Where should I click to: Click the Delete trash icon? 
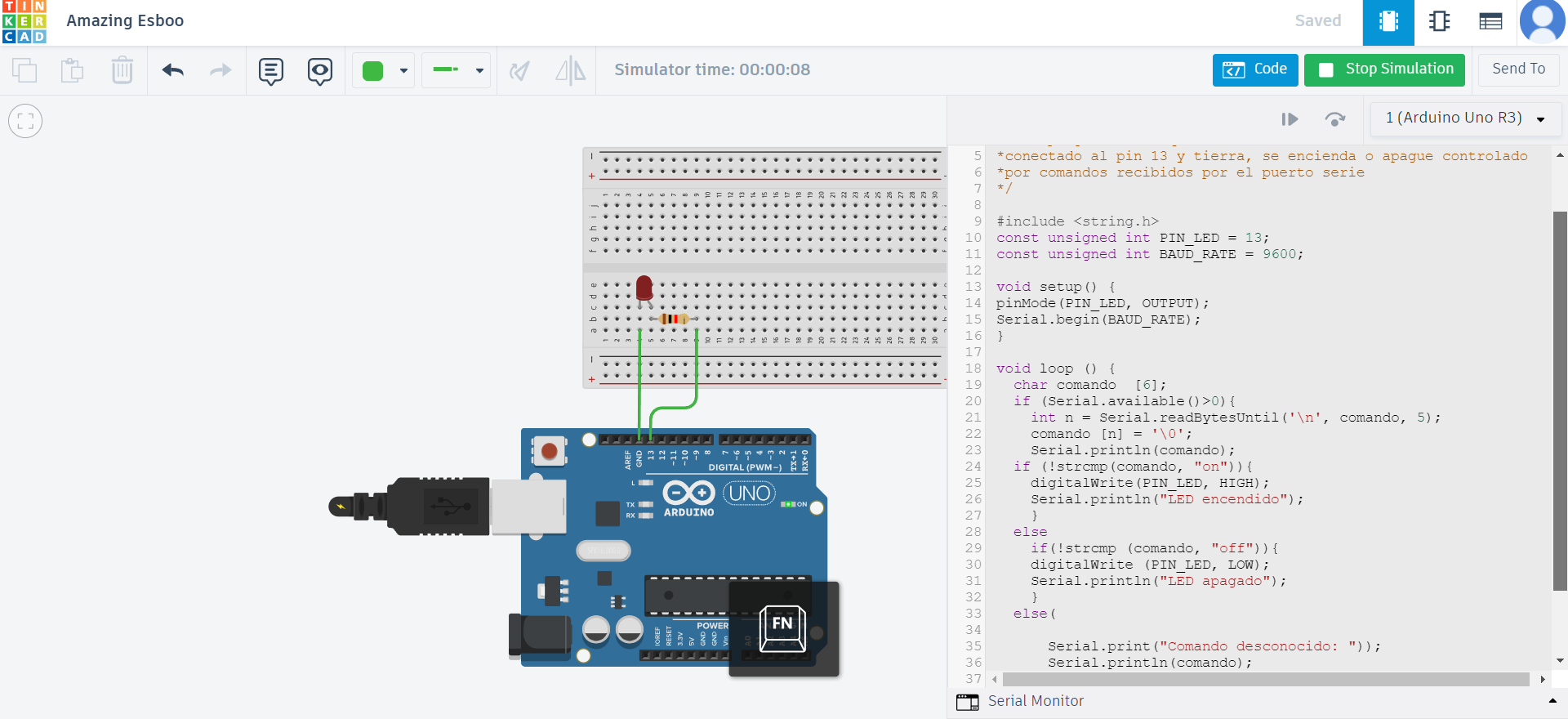(x=122, y=70)
